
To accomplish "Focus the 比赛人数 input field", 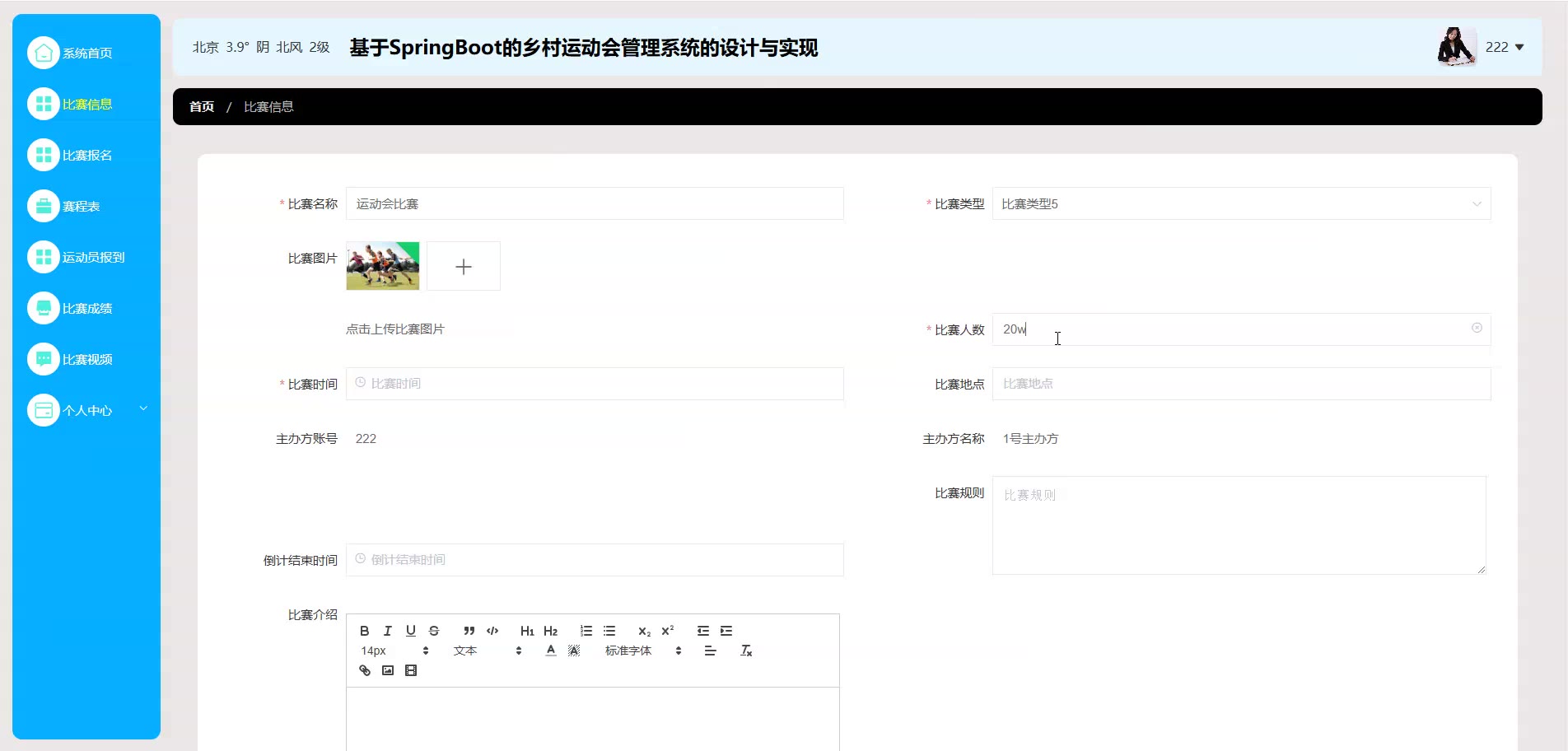I will click(x=1241, y=329).
